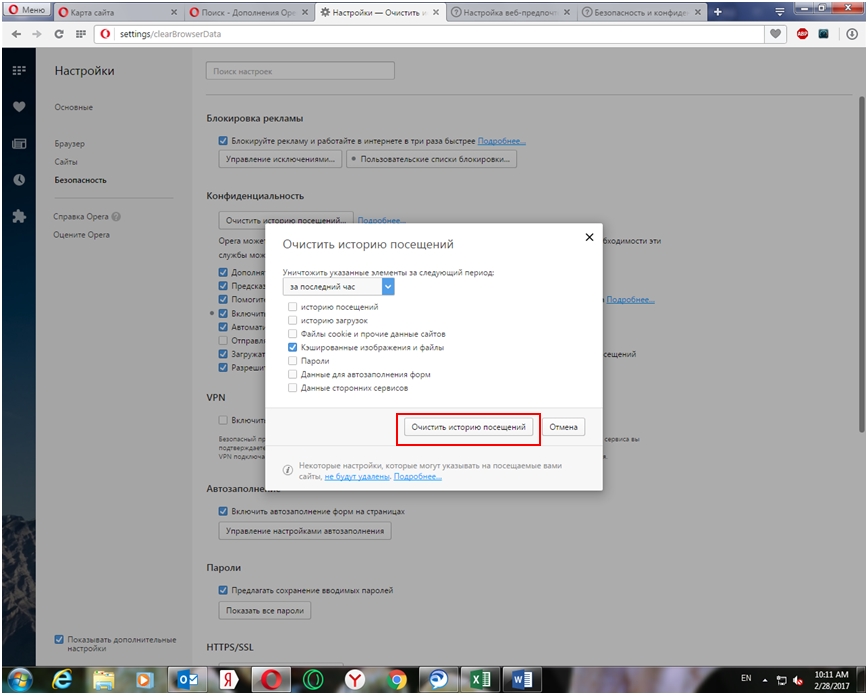Open Internet Explorer from taskbar
Image resolution: width=868 pixels, height=695 pixels.
[x=62, y=679]
